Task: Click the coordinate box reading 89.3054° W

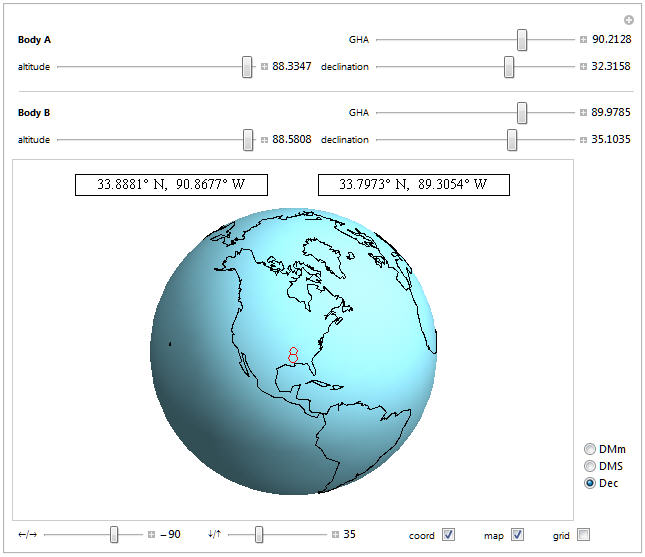Action: pos(414,185)
